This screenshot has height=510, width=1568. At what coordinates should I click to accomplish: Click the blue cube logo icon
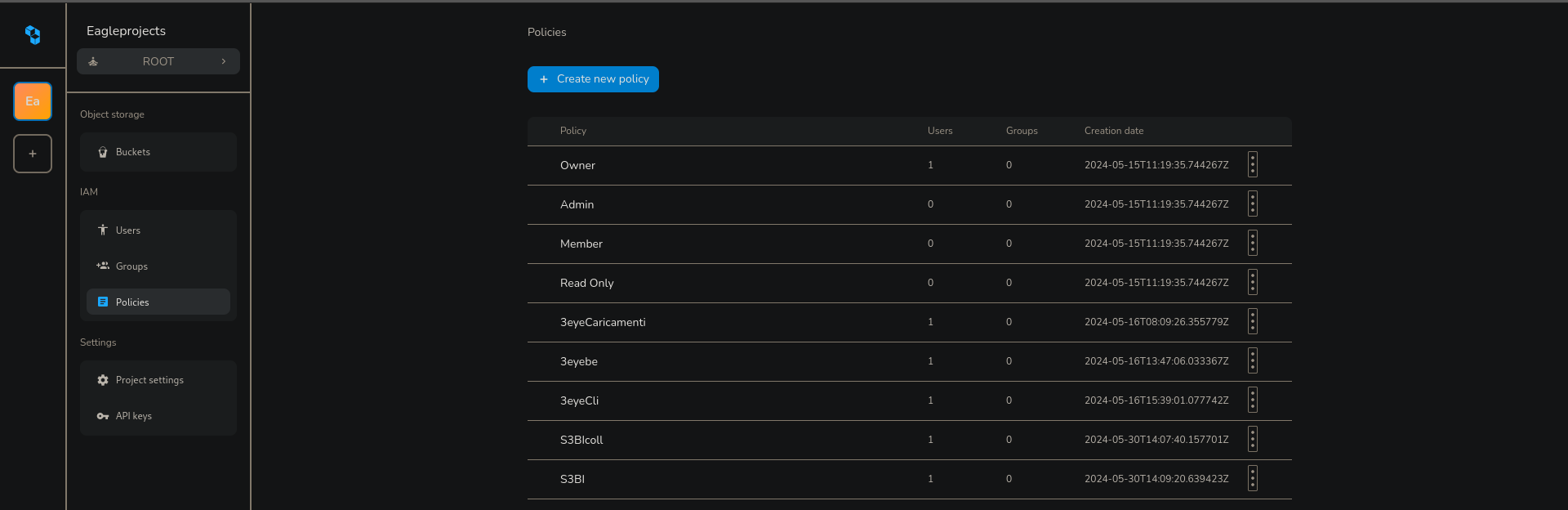[33, 35]
